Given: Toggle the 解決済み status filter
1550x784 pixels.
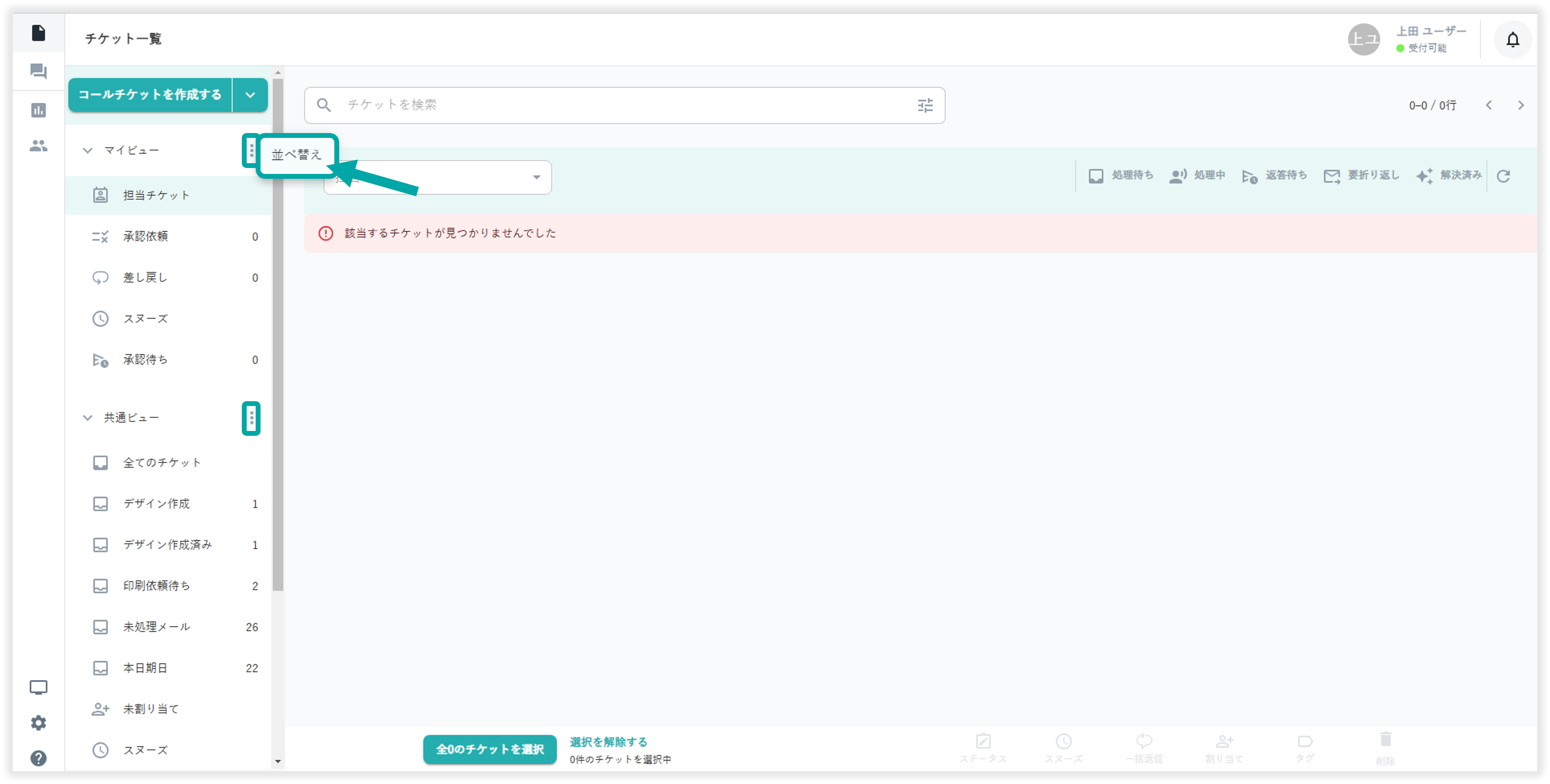Looking at the screenshot, I should click(1448, 176).
